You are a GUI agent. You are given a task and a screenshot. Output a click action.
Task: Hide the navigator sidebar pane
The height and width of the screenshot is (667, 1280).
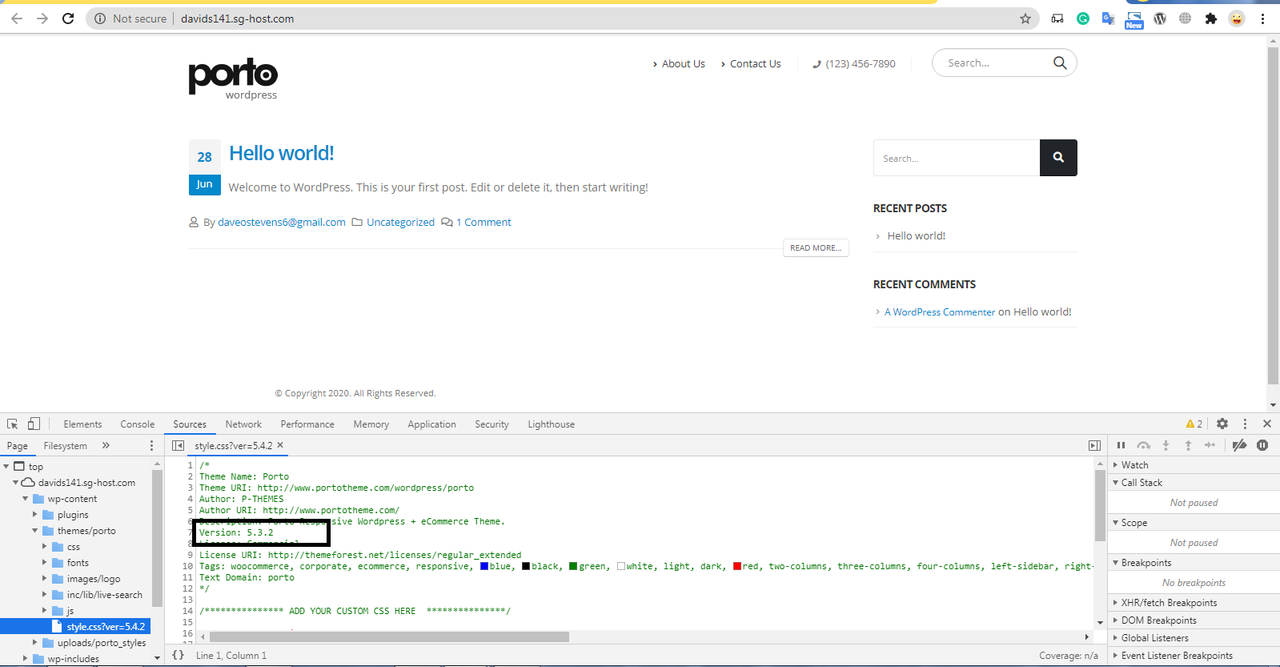[178, 445]
